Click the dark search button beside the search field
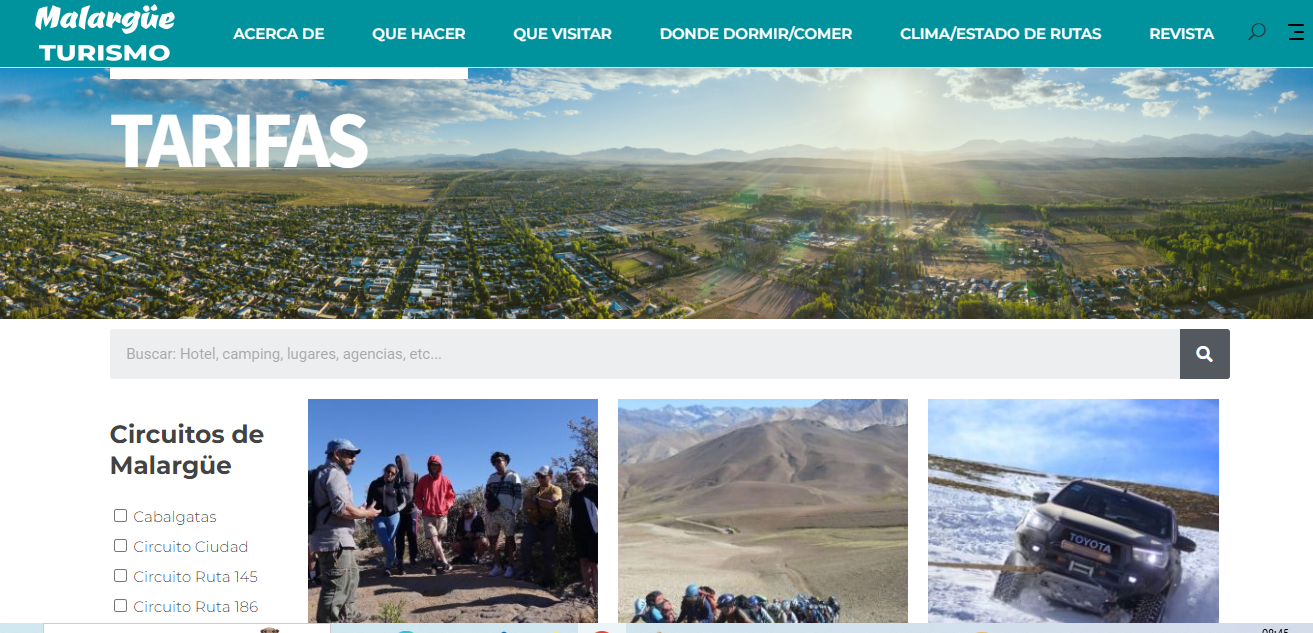The image size is (1313, 633). click(x=1205, y=354)
